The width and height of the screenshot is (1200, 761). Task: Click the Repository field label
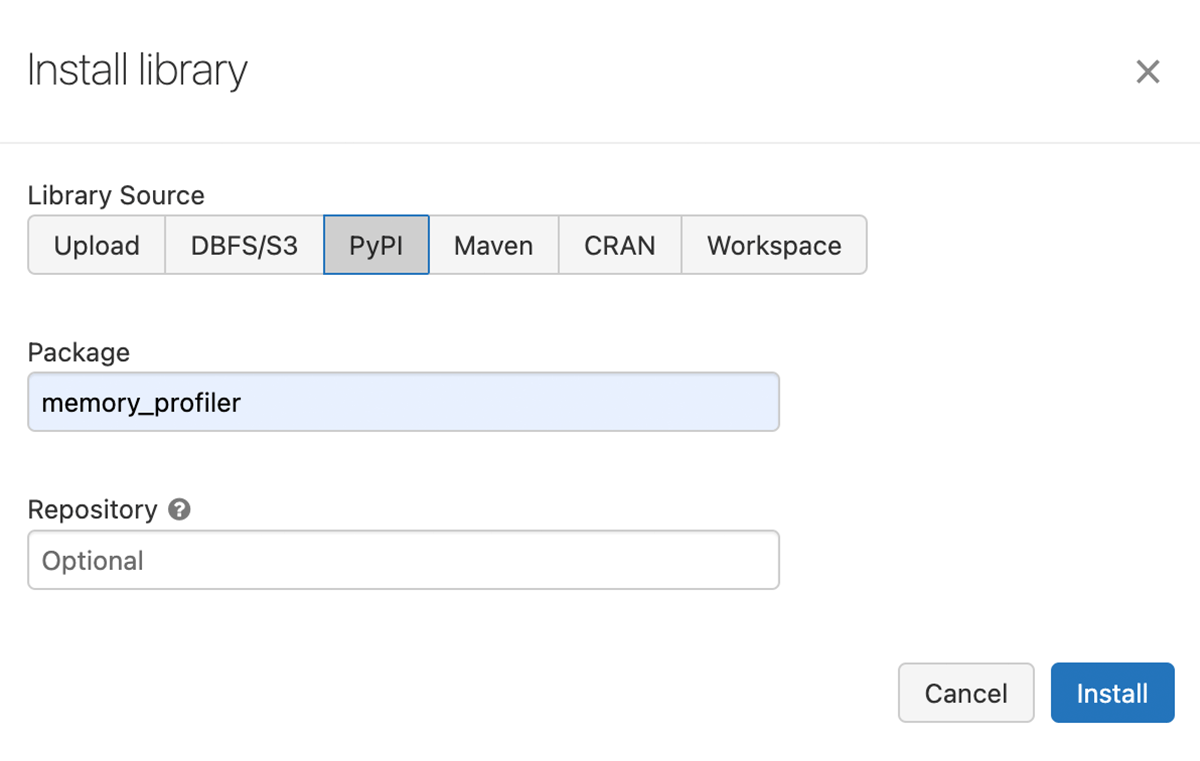93,510
